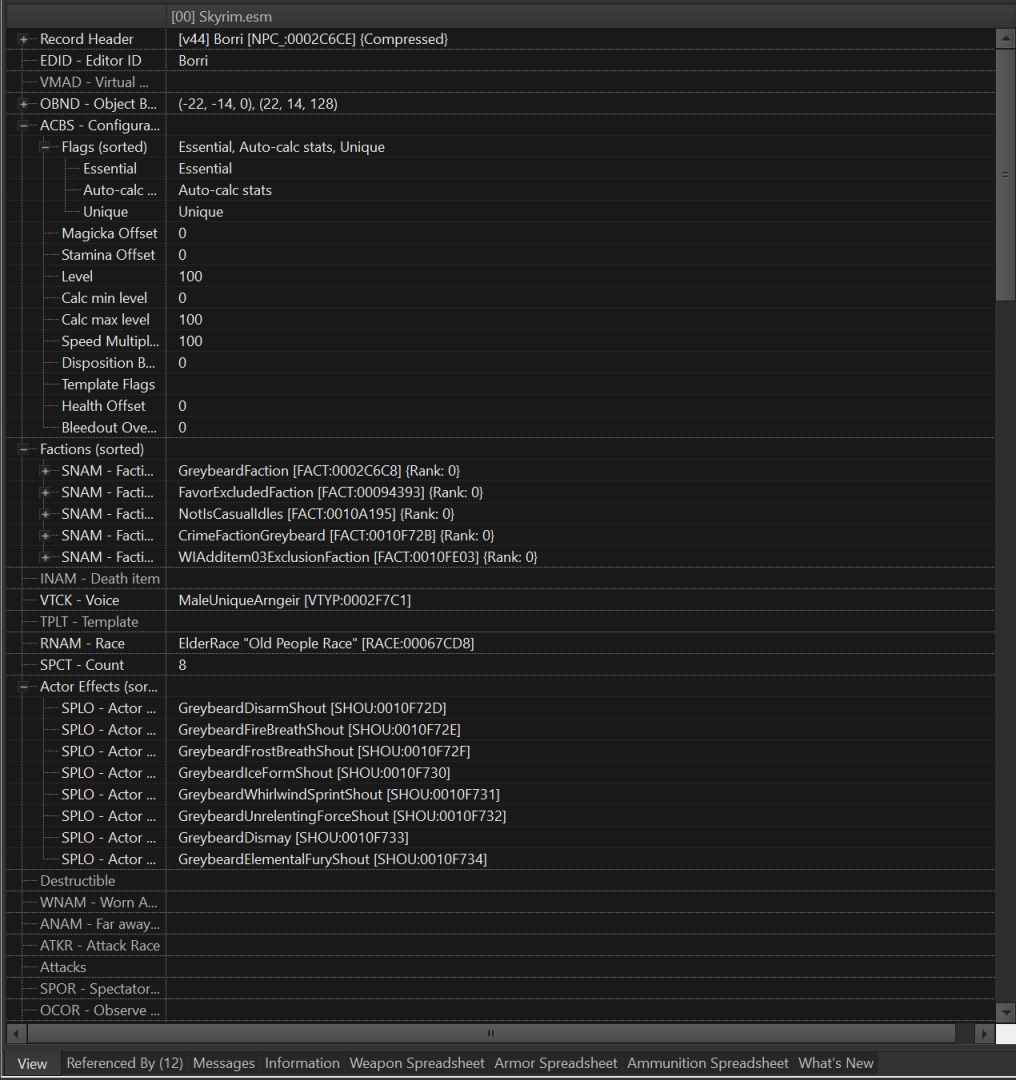Expand the NotIsCasualIdles SNAM entry
The image size is (1016, 1080).
(x=45, y=514)
